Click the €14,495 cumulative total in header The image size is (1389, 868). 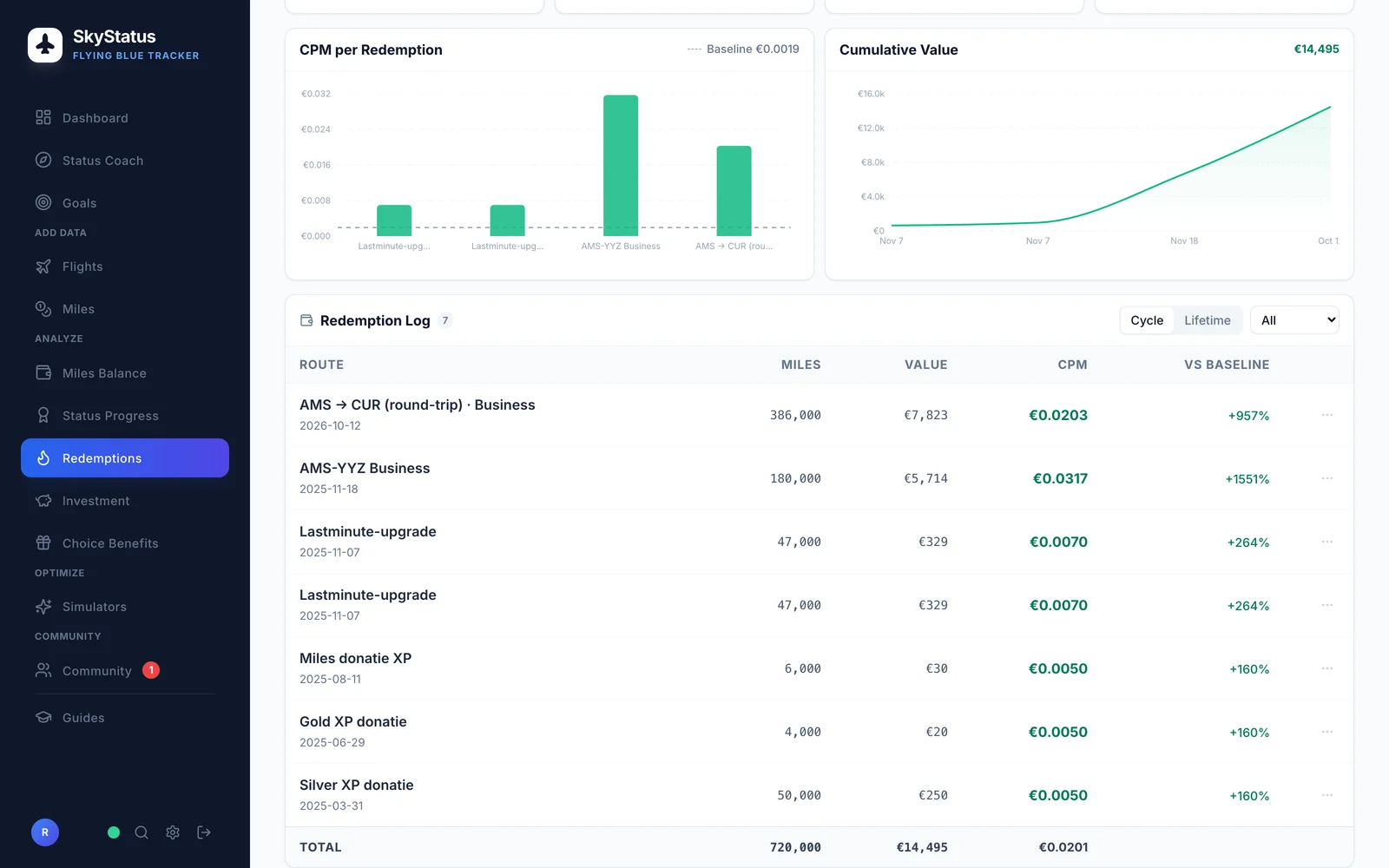point(1316,49)
